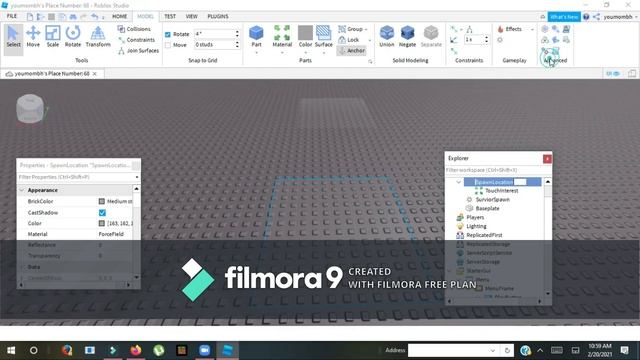
Task: Select Players in Explorer
Action: 471,217
